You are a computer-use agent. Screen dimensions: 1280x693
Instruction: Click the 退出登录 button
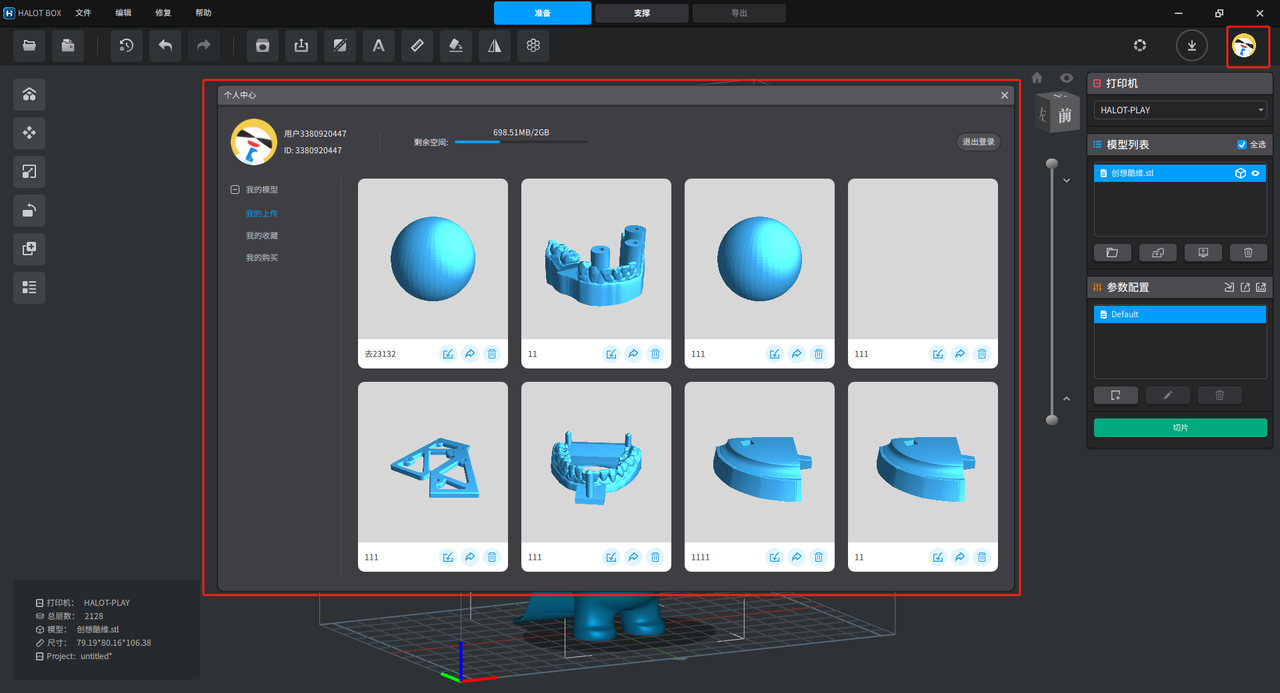[x=978, y=142]
